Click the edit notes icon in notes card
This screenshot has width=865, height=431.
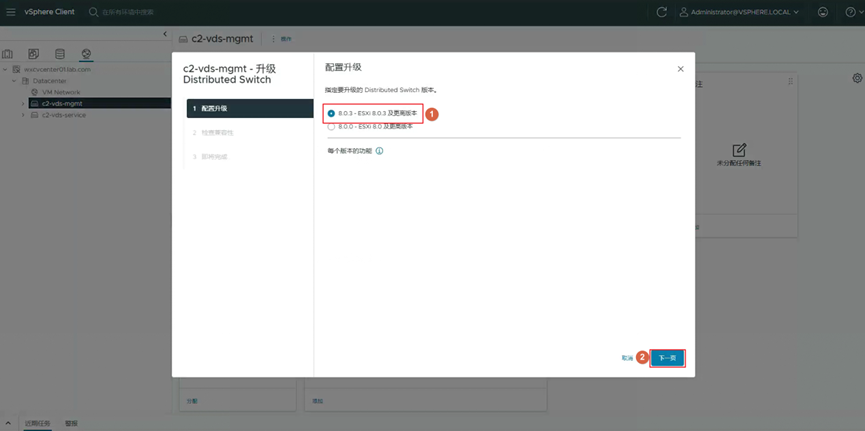coord(739,150)
